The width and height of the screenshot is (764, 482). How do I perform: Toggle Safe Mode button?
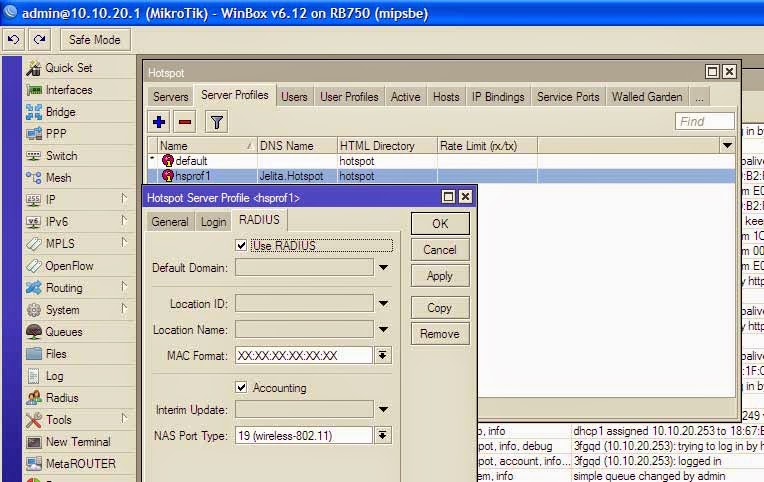95,40
